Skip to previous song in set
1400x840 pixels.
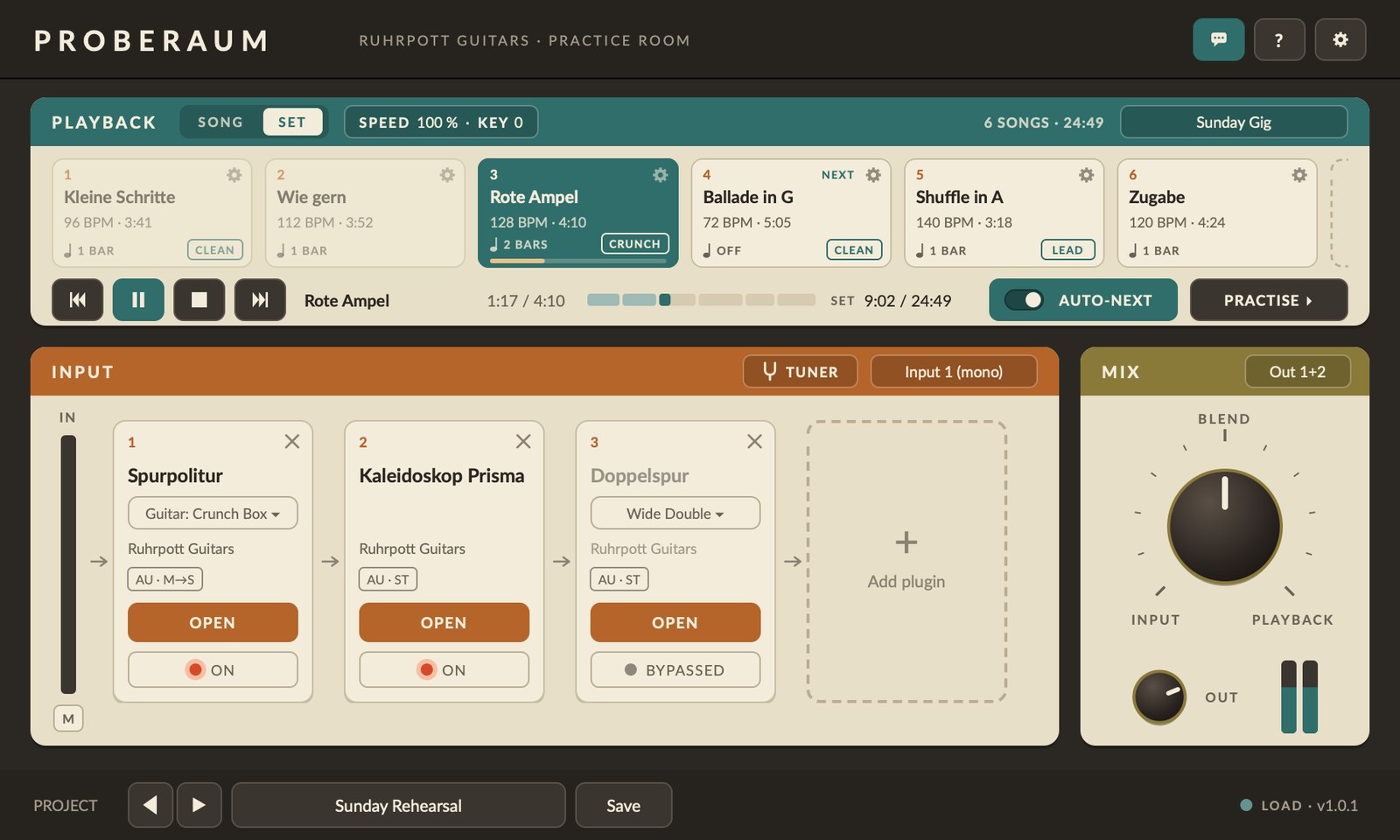pos(77,300)
